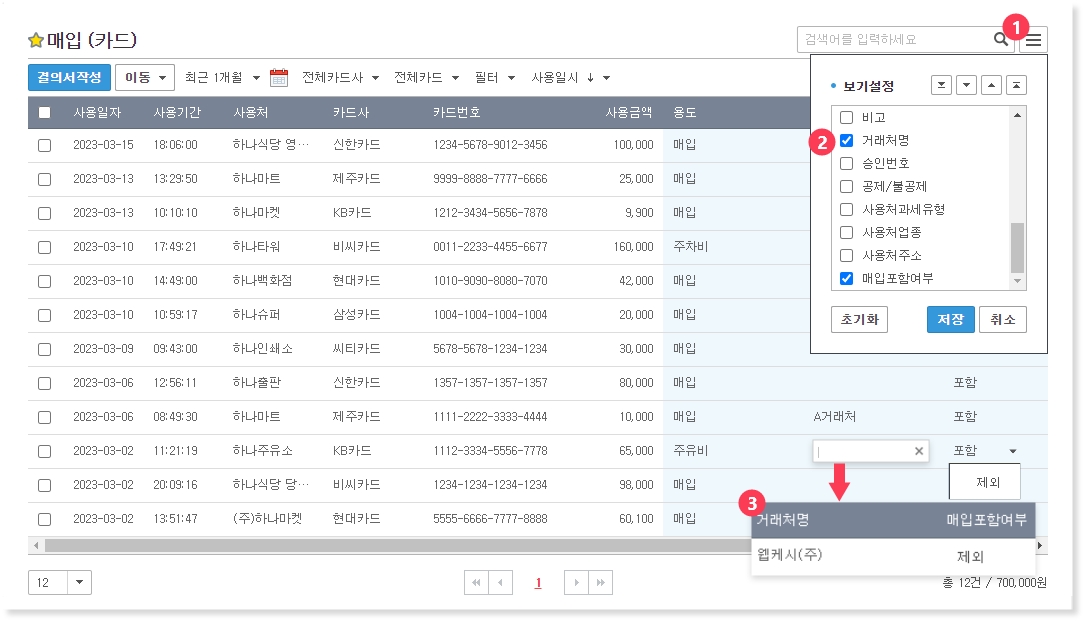Click the 검색어를 입력하세요 search field

coord(890,40)
